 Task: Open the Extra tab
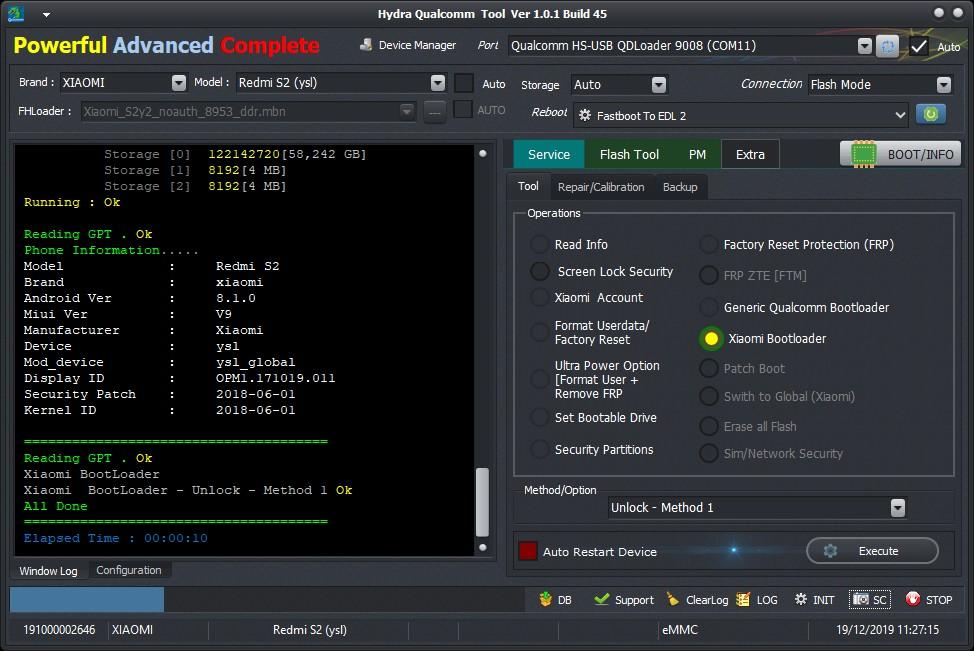coord(750,154)
